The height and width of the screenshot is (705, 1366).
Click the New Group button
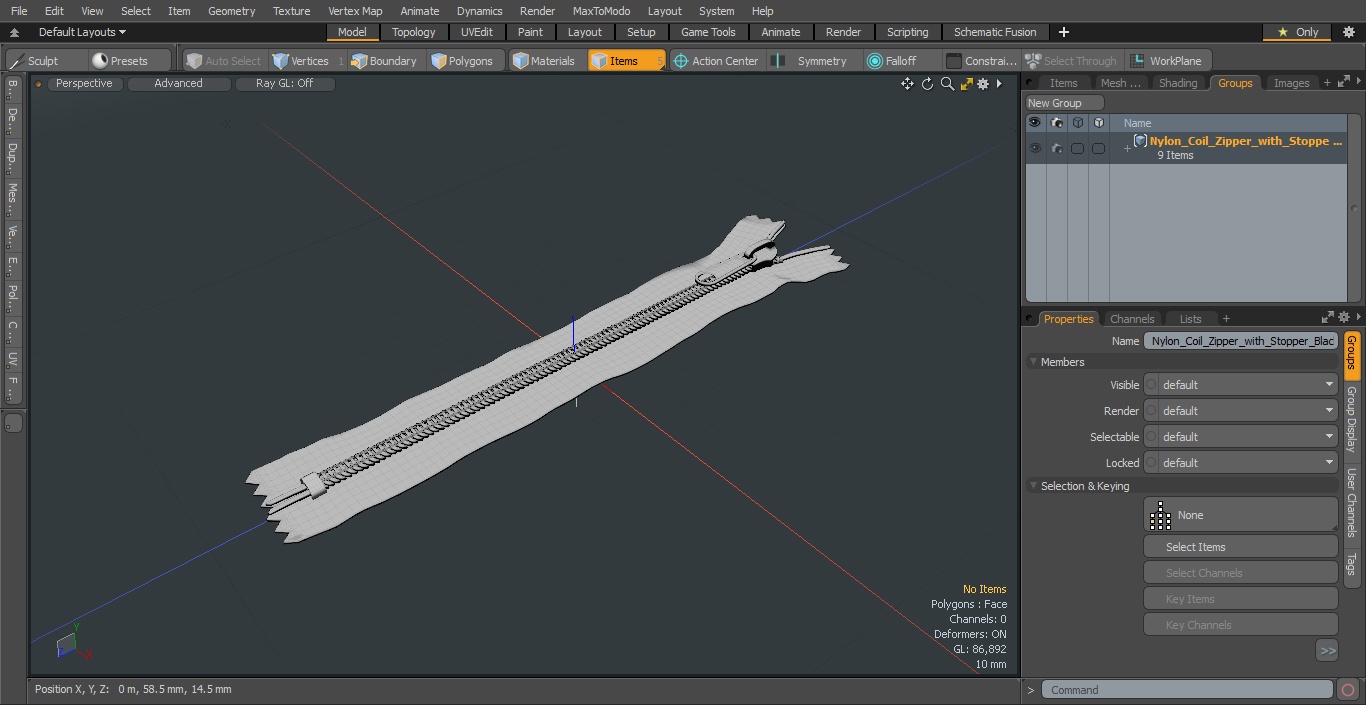click(x=1064, y=103)
